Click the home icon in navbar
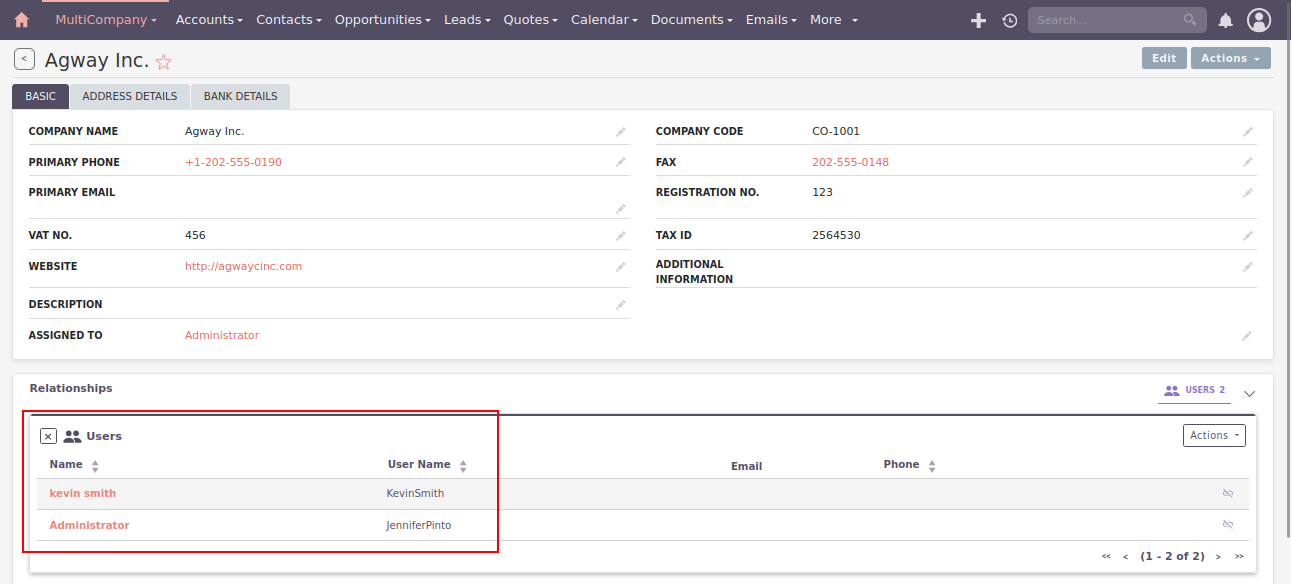 (x=21, y=20)
